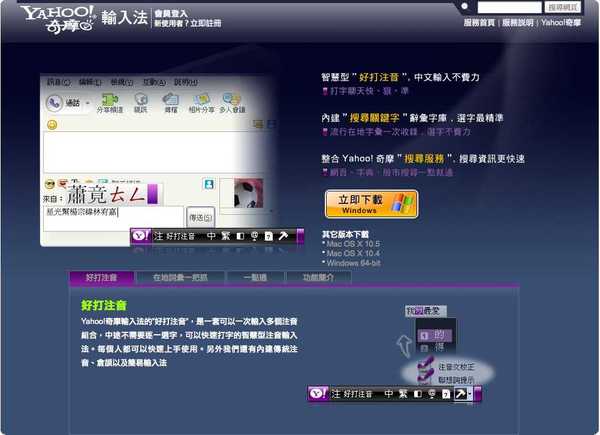Switch to the 一點通 tab
This screenshot has width=600, height=435.
255,278
